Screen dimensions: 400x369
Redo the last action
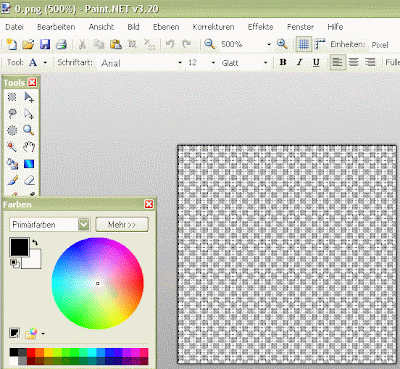tap(187, 44)
